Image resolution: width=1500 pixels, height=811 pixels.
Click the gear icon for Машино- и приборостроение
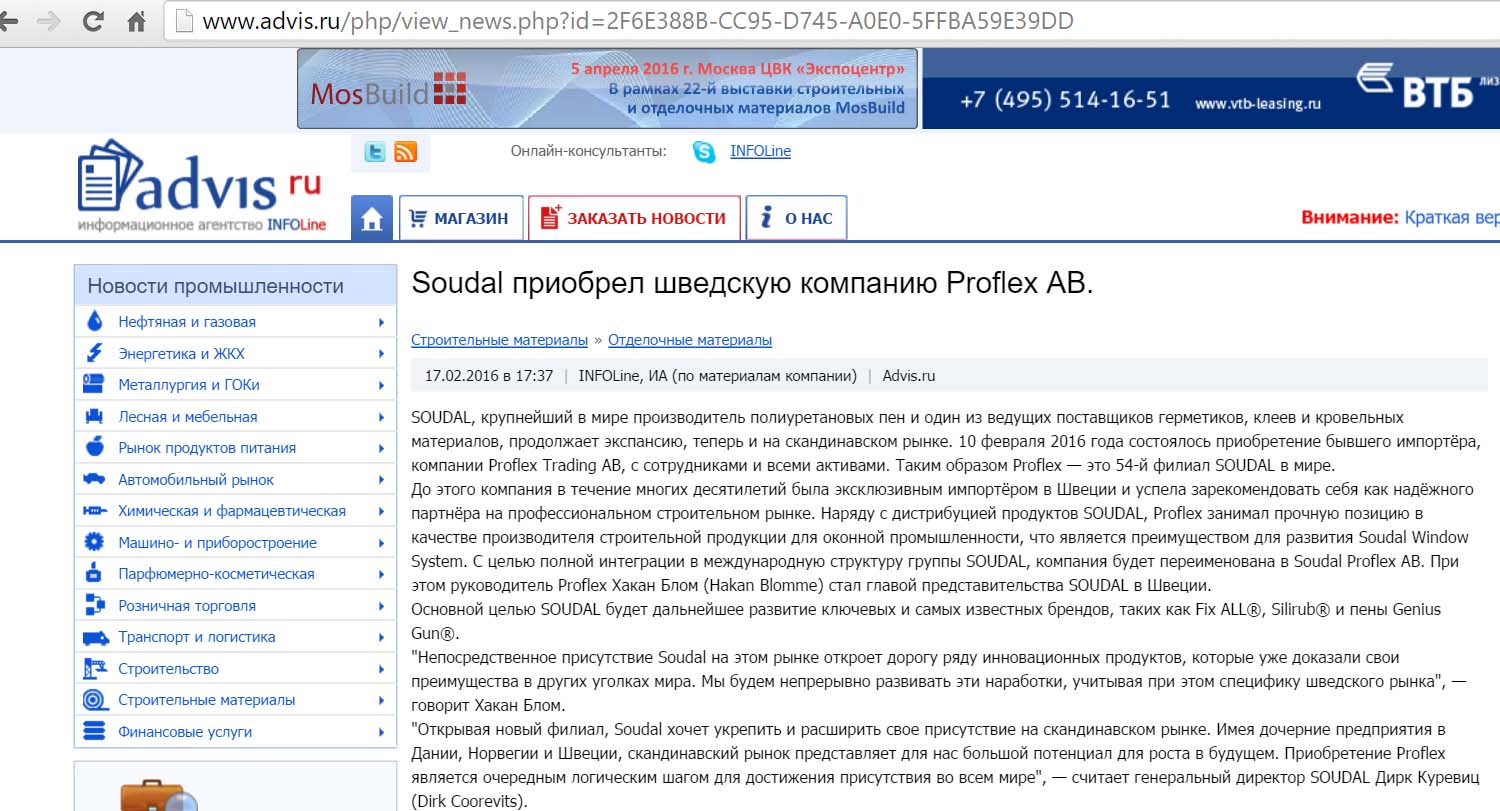[95, 542]
